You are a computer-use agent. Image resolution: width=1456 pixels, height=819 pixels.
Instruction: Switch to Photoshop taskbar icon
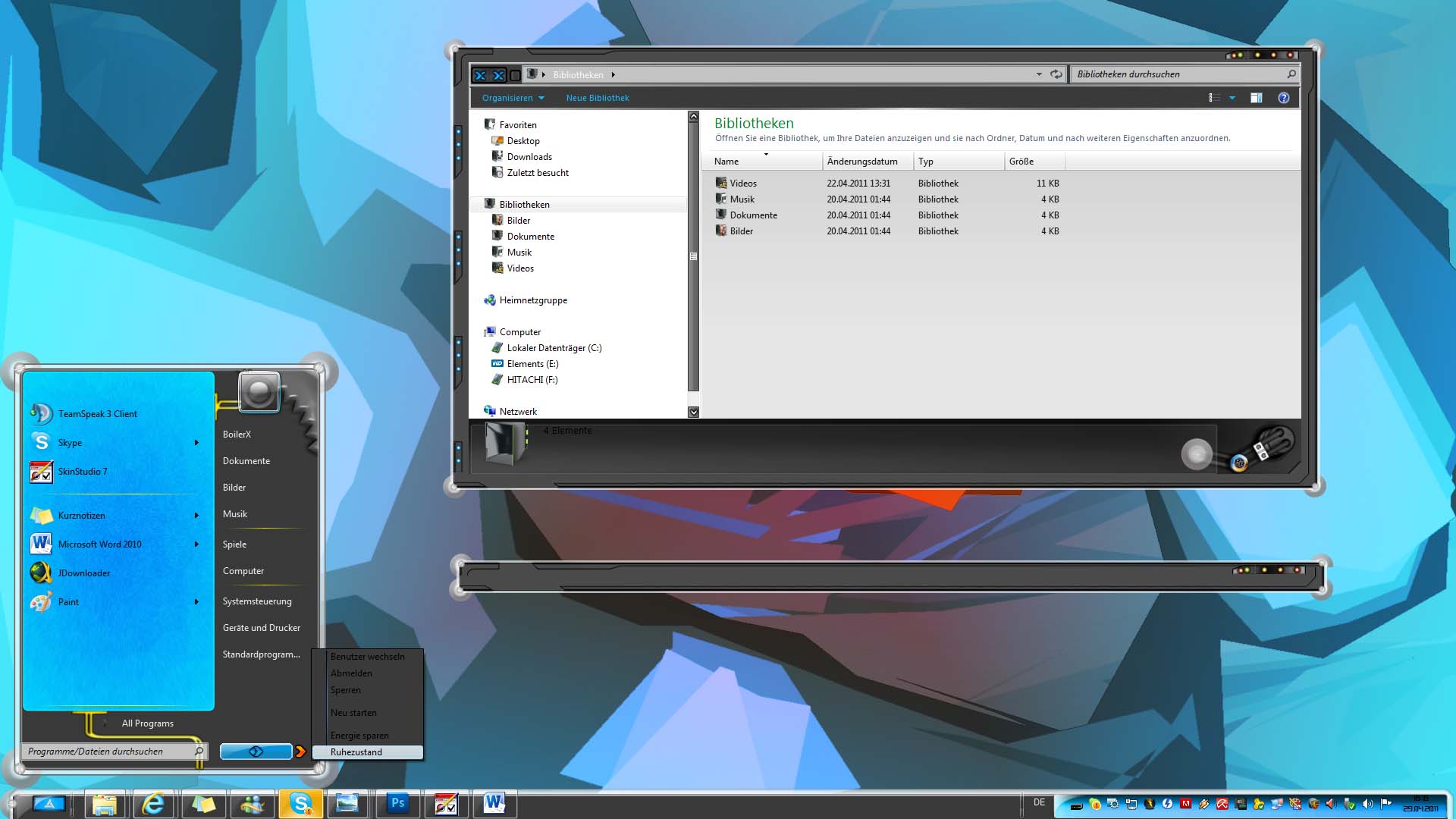point(397,804)
